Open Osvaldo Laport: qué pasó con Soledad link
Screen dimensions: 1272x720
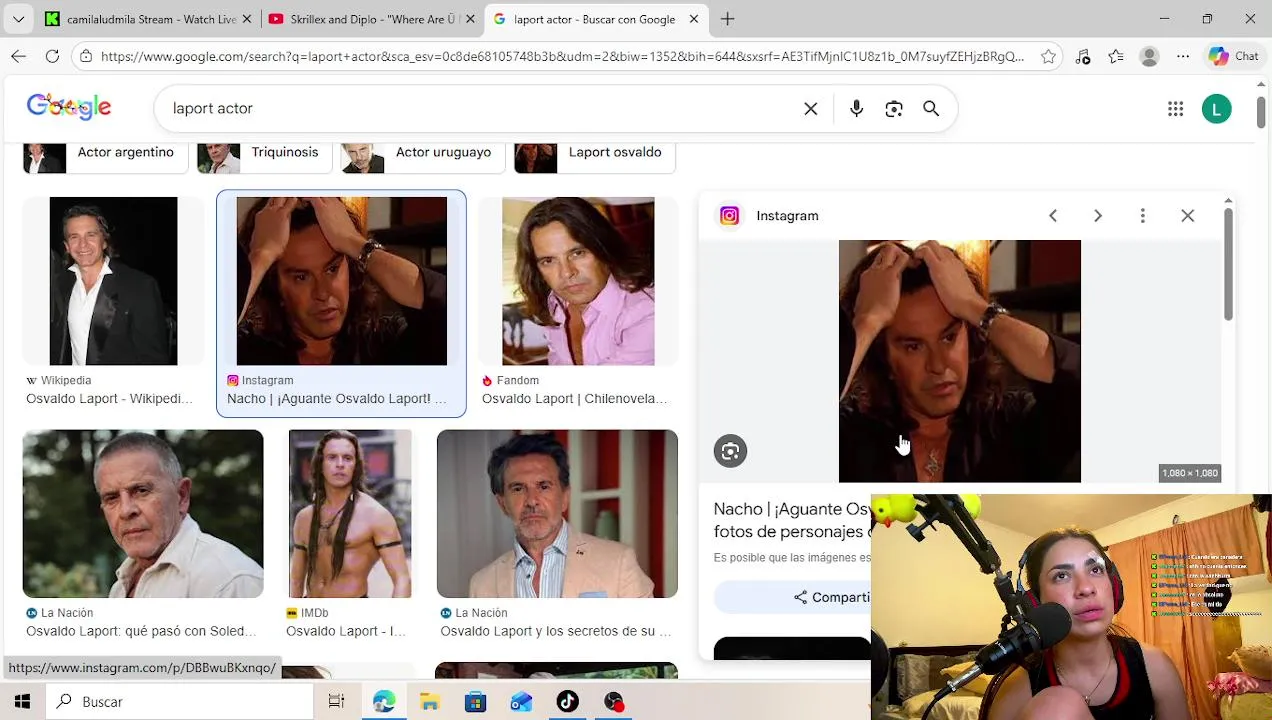pyautogui.click(x=141, y=632)
